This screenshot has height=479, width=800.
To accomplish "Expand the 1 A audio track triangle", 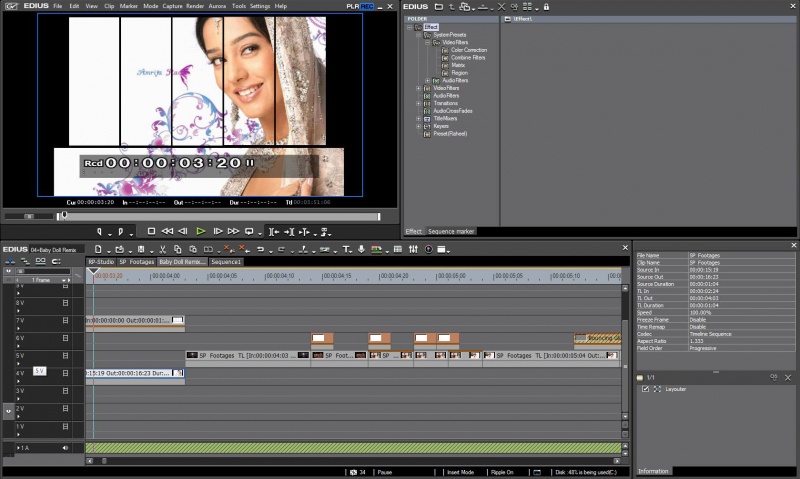I will (x=20, y=448).
